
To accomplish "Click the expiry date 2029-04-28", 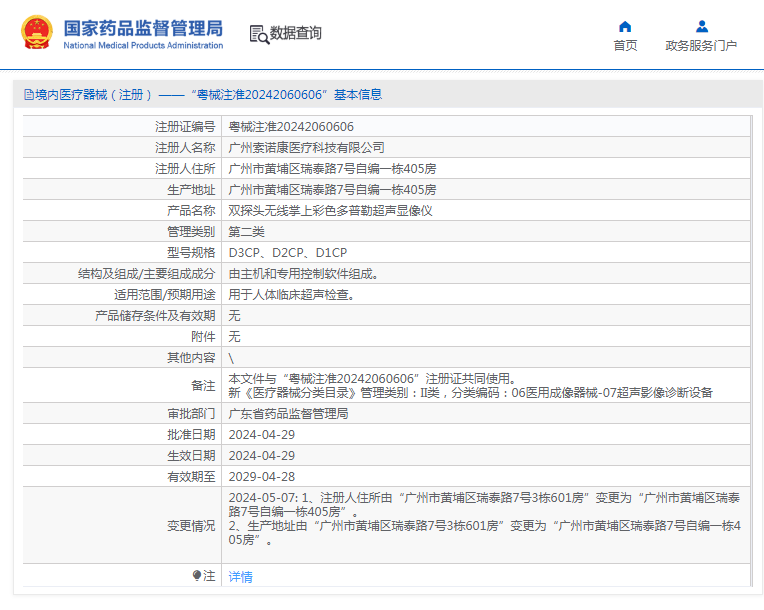I will tap(262, 476).
